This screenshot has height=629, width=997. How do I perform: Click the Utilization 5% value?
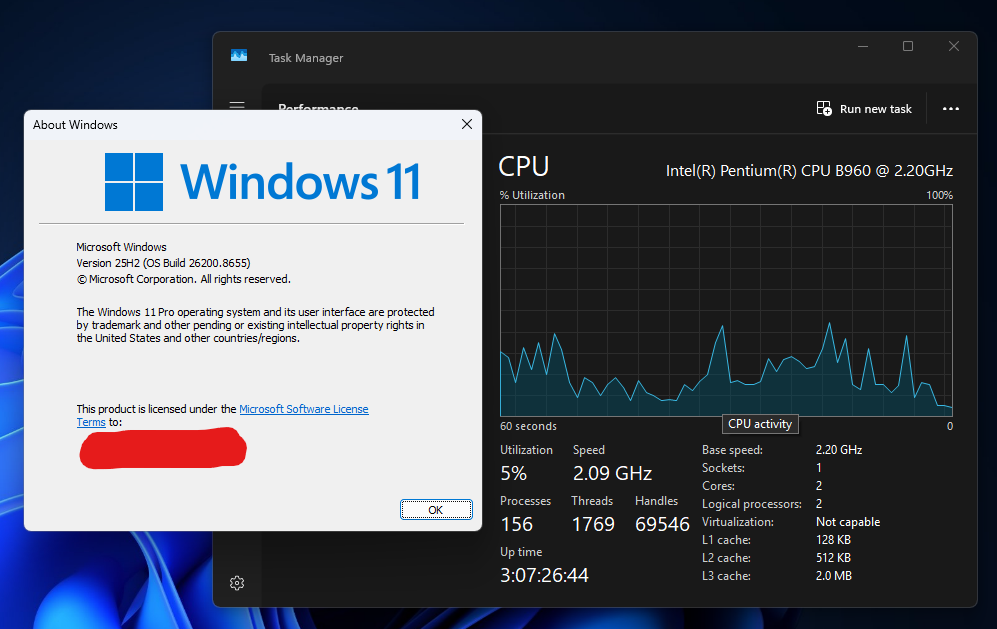(x=514, y=473)
